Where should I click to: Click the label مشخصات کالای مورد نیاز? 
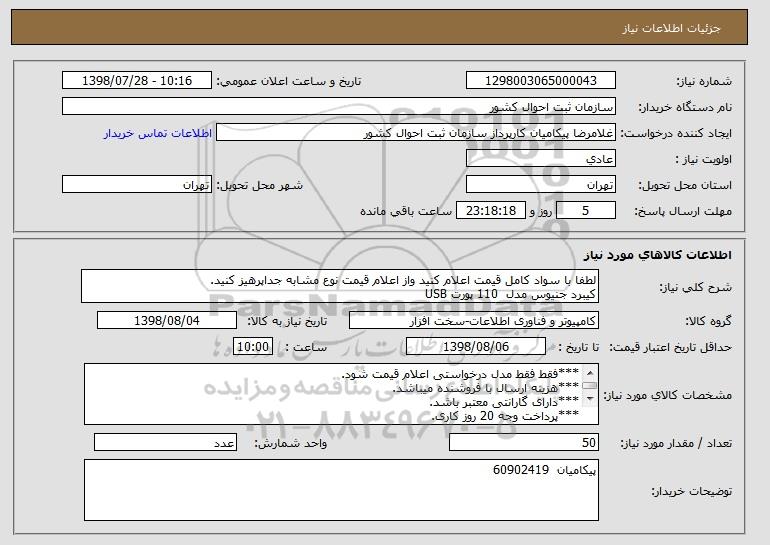click(x=668, y=395)
